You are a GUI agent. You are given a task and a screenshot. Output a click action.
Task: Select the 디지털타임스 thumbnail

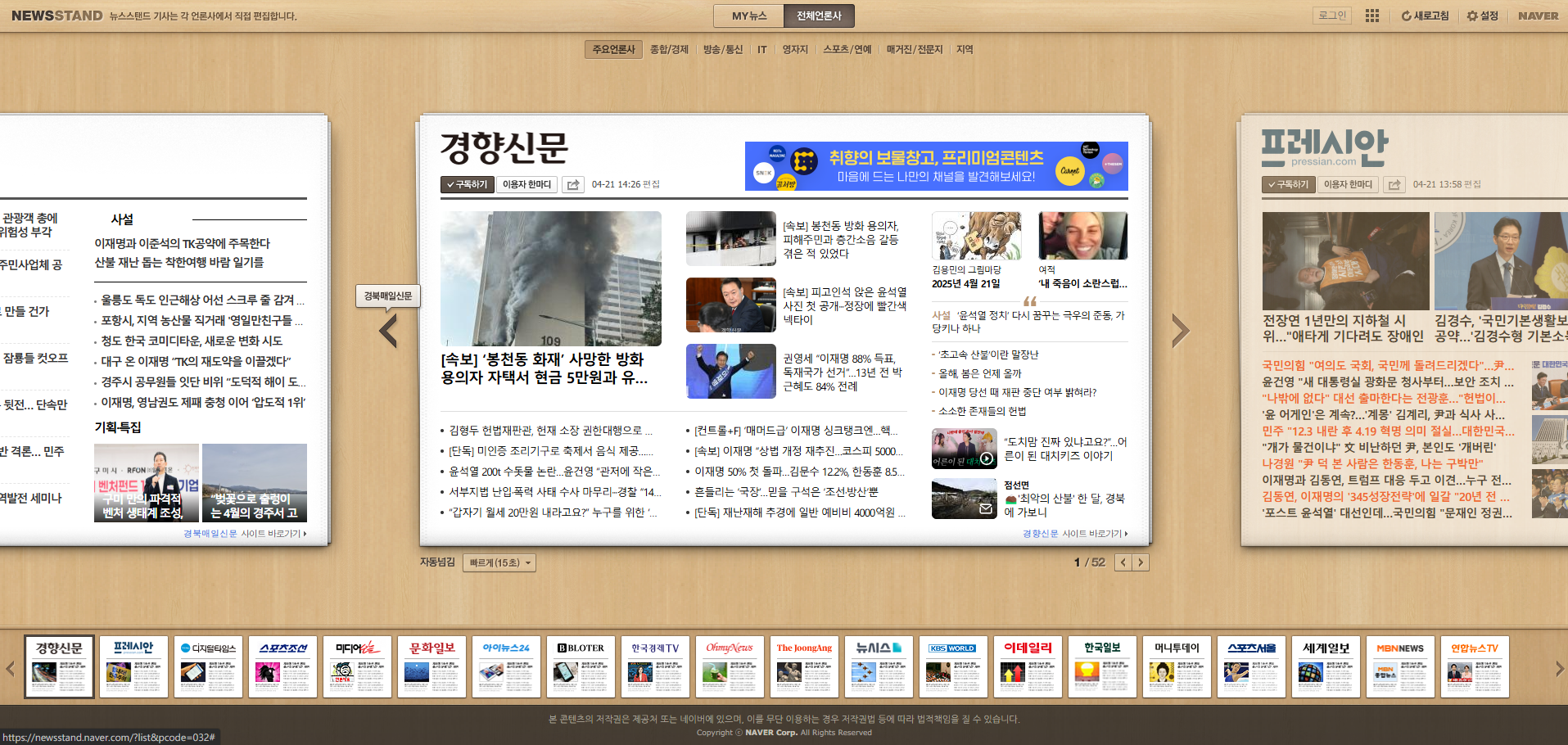[208, 666]
